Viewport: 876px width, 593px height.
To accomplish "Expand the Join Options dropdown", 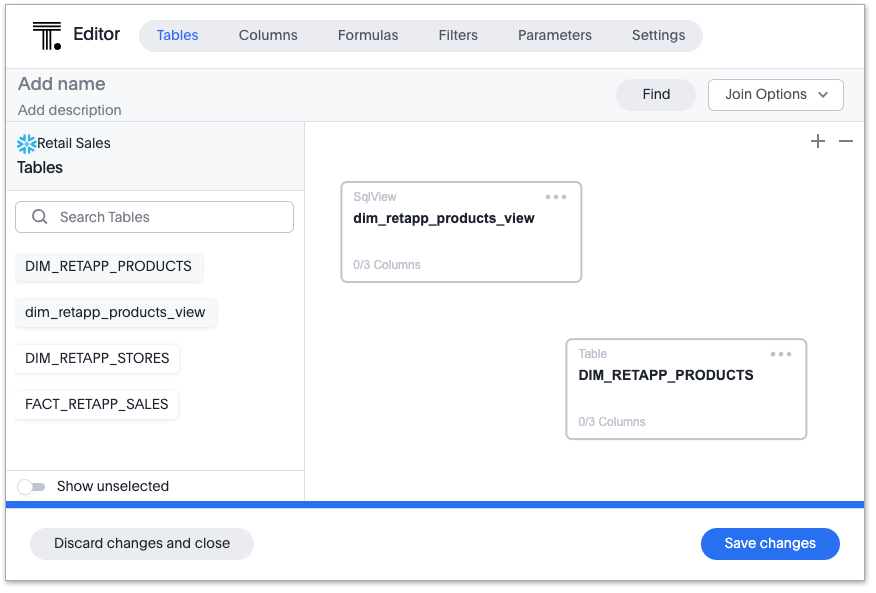I will [x=776, y=95].
